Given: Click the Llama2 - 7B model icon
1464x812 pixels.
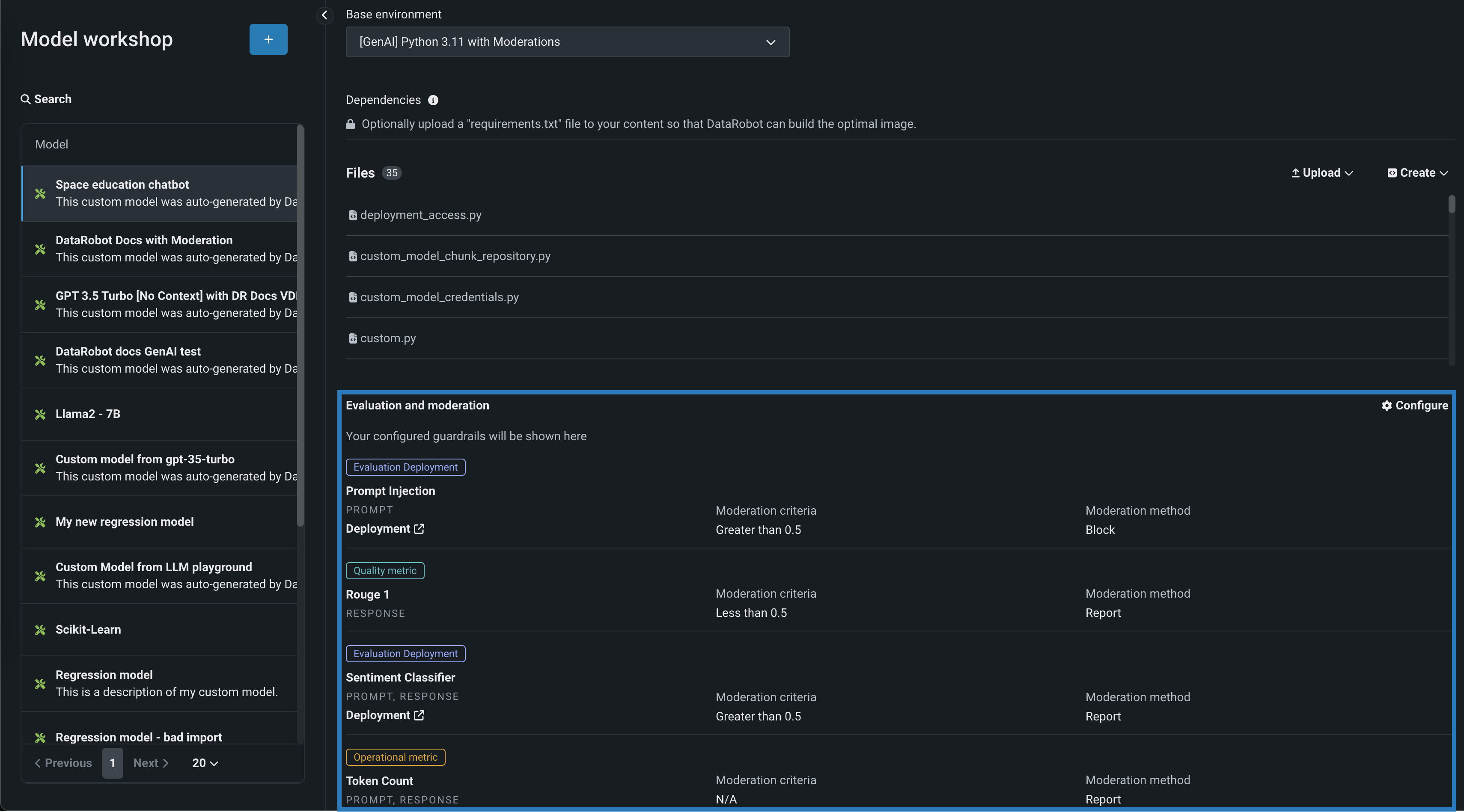Looking at the screenshot, I should (x=40, y=415).
